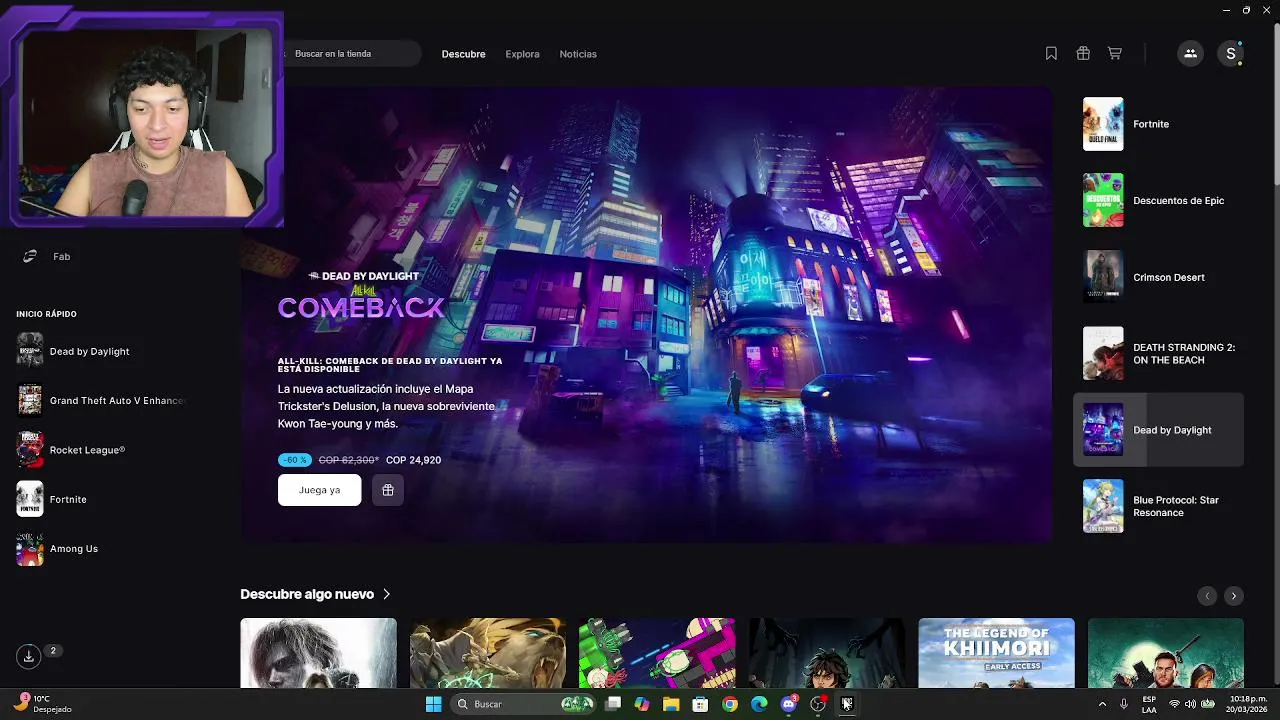Viewport: 1280px width, 720px height.
Task: Expand Descubre algo nuevo section arrow
Action: point(386,594)
